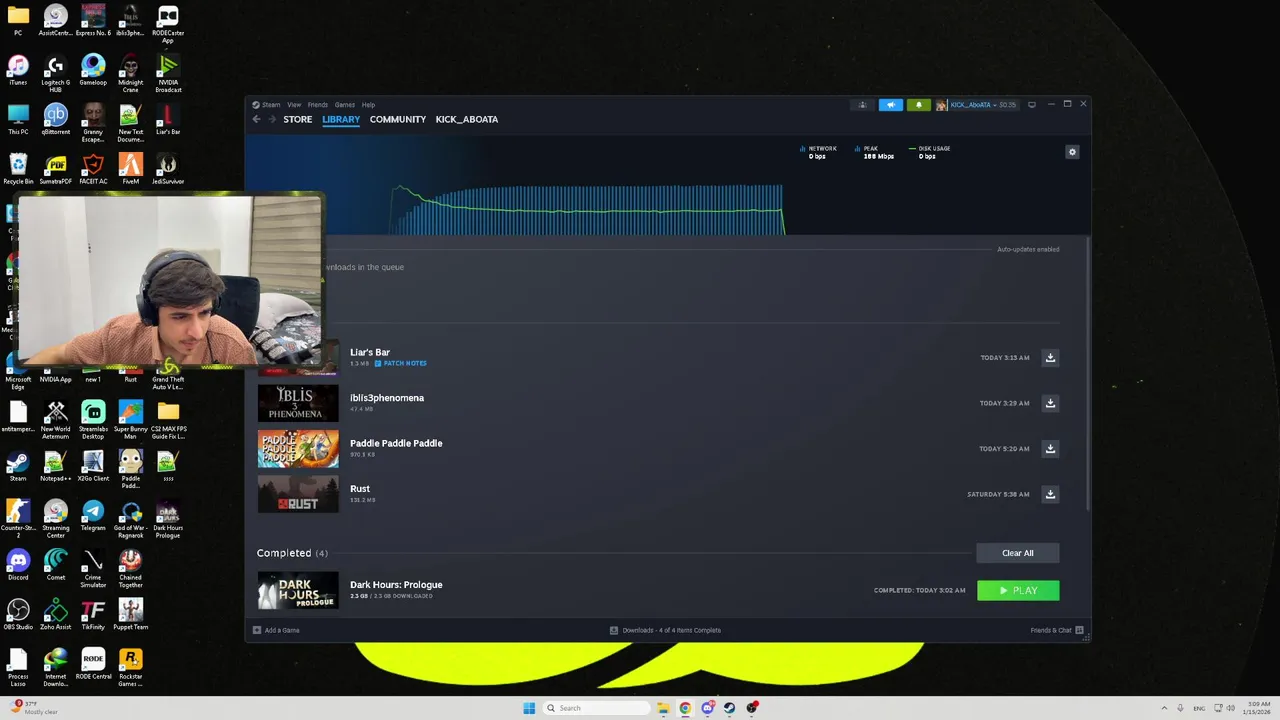Open the KICK_AboATA profile avatar
This screenshot has height=720, width=1280.
(x=941, y=105)
